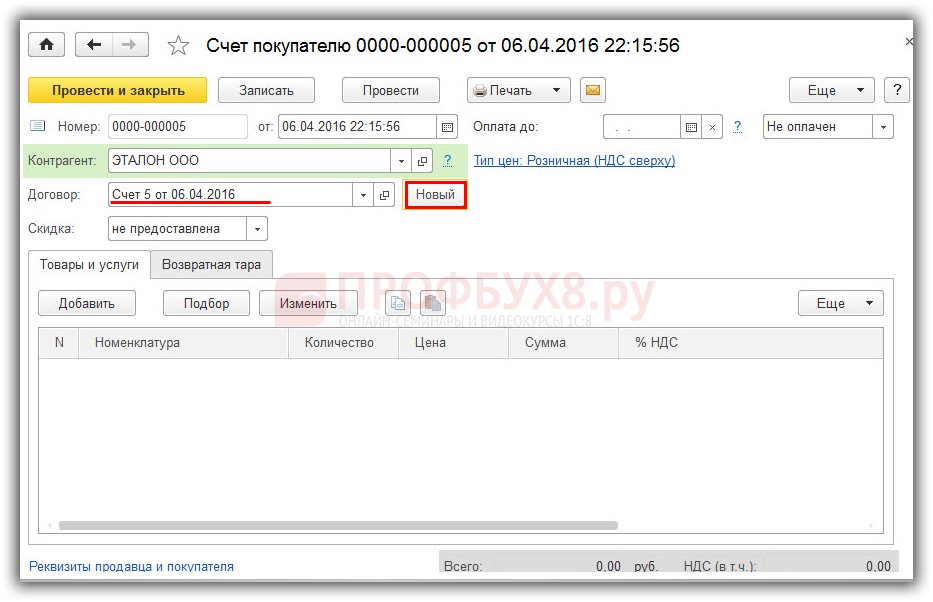Open the Печать dropdown menu

coord(556,90)
